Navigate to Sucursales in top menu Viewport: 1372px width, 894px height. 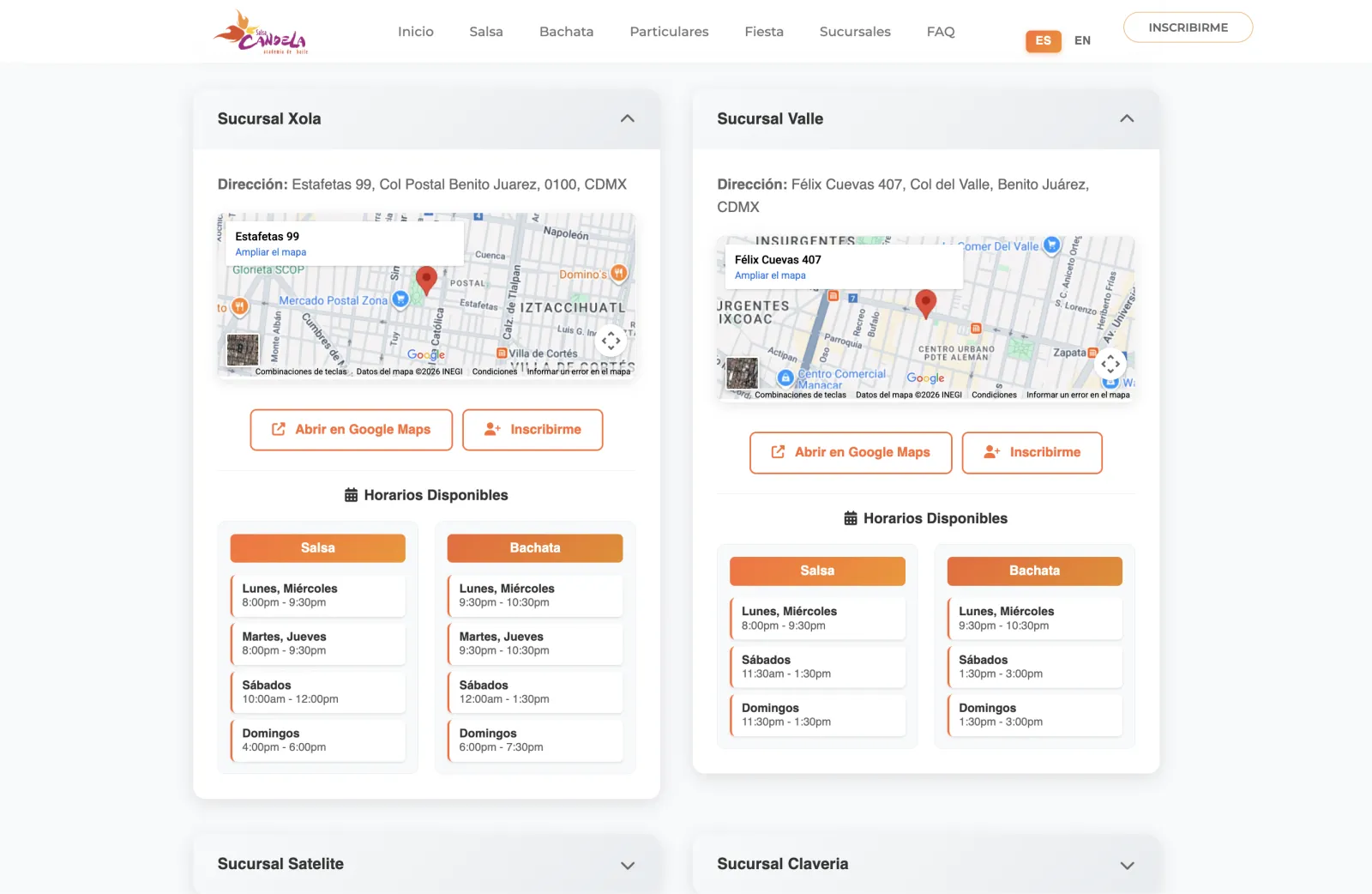855,32
